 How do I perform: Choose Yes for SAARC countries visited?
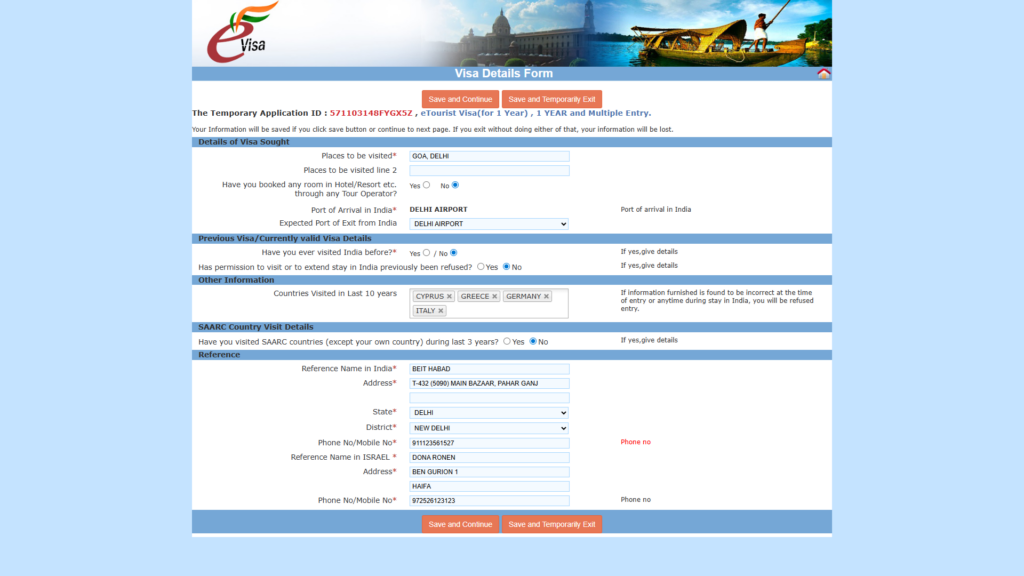point(507,341)
